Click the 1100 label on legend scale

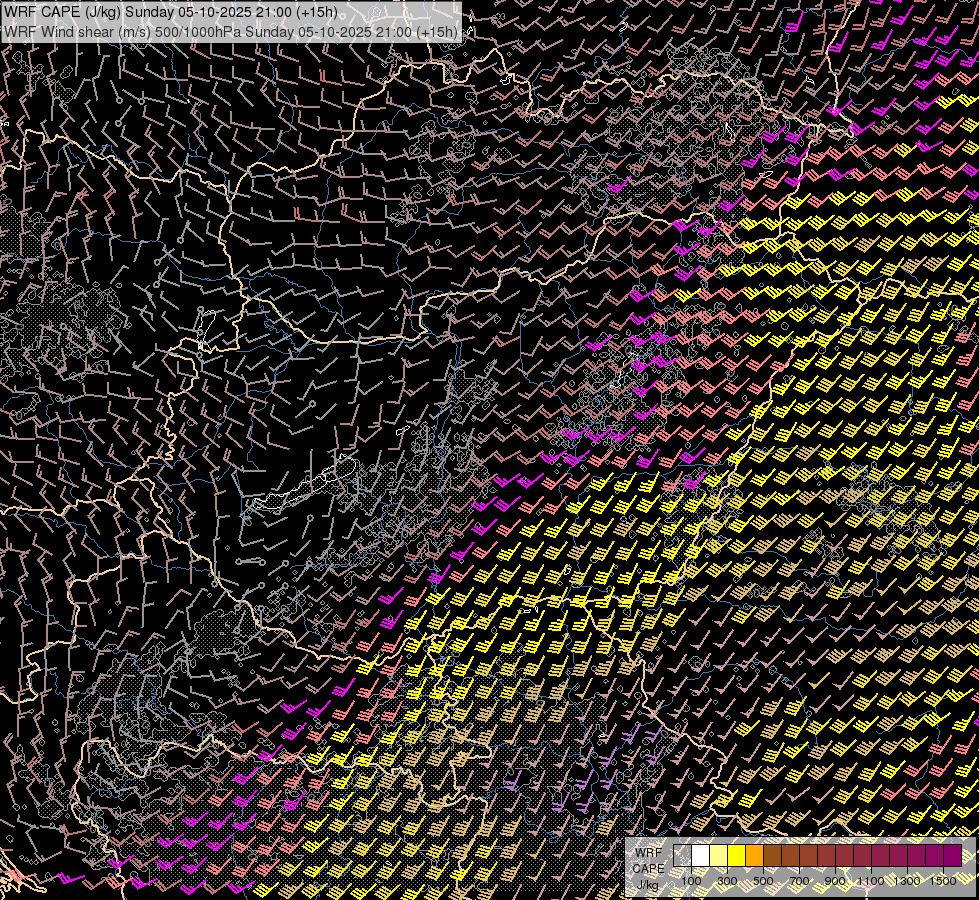(x=871, y=881)
